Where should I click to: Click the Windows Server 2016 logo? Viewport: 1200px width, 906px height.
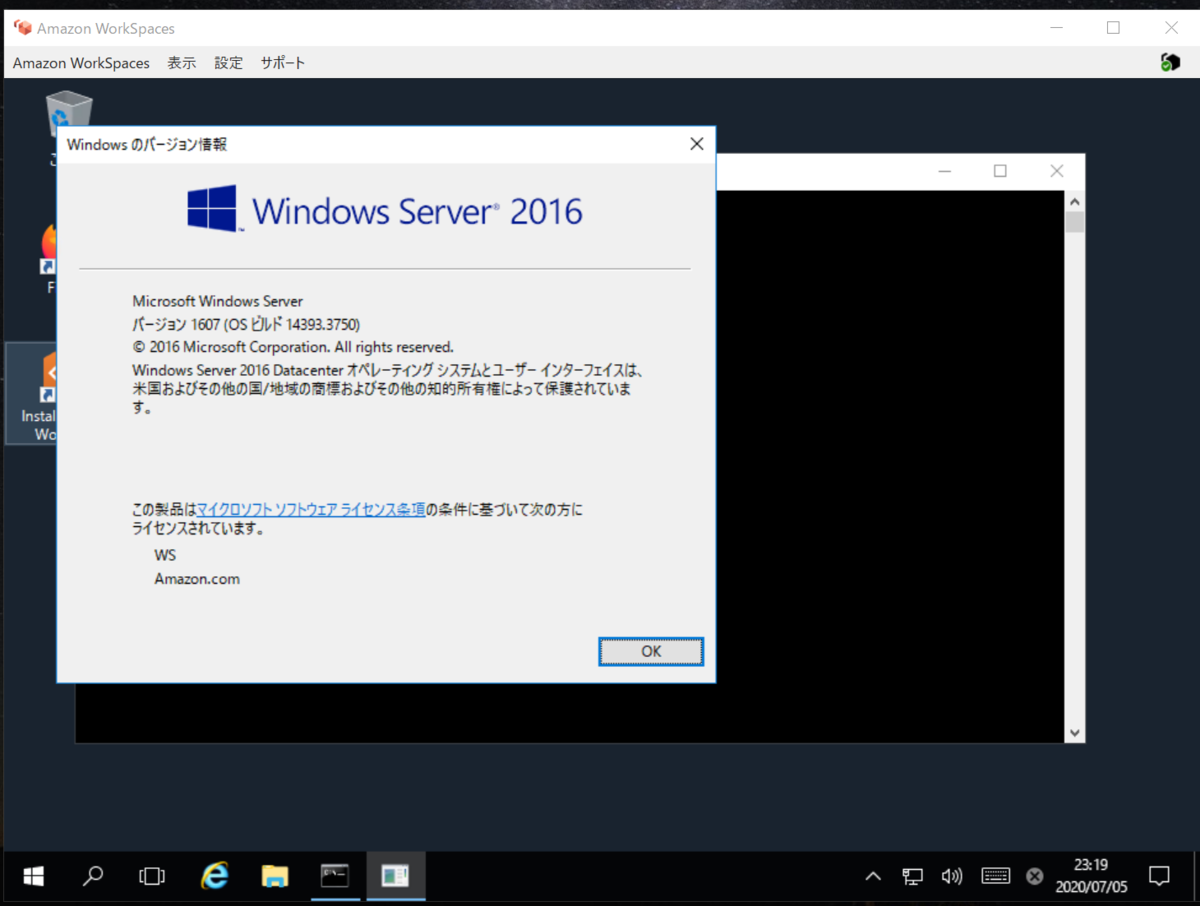coord(385,209)
